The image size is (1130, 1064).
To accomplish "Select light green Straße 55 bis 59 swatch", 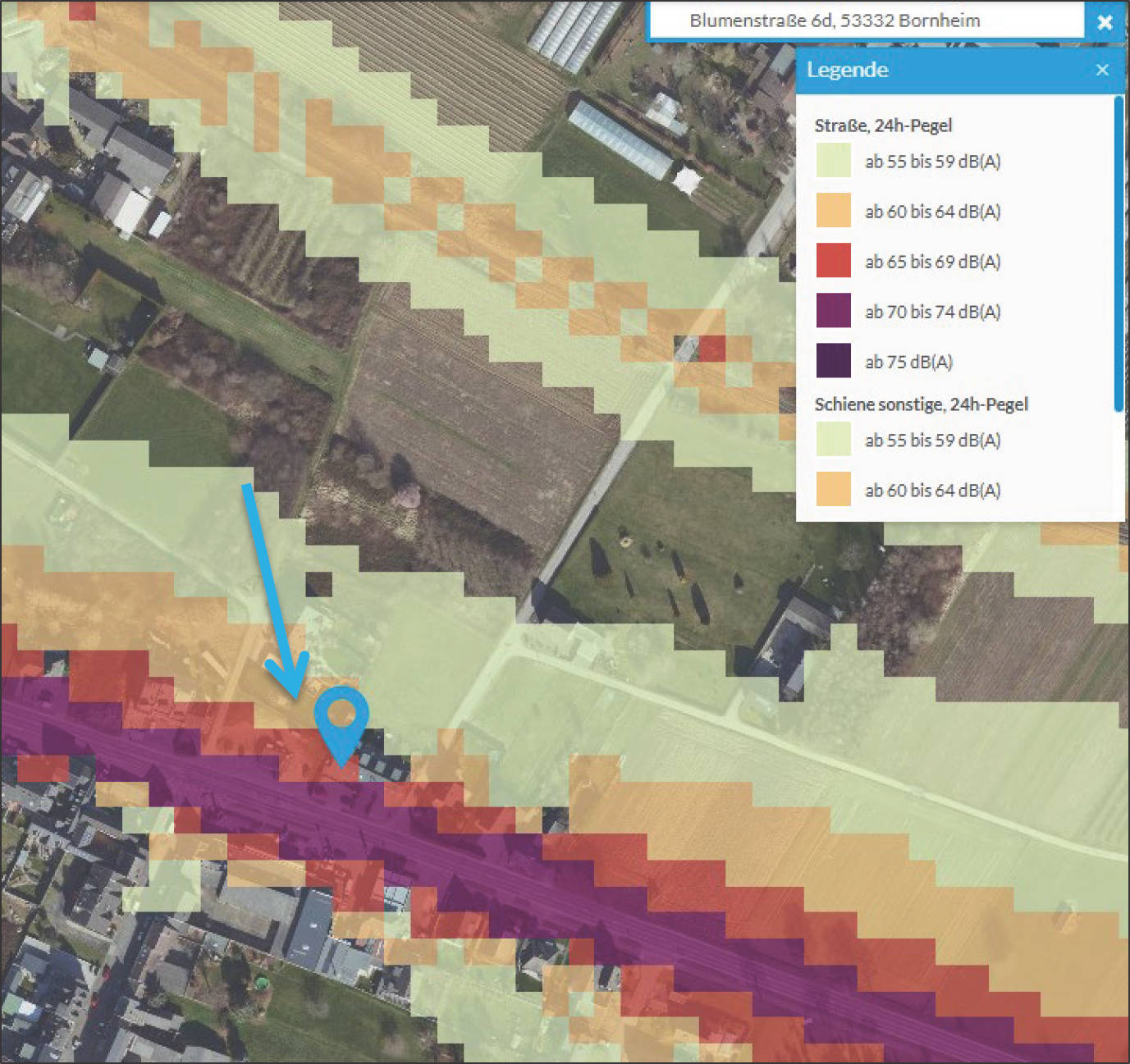I will [833, 162].
